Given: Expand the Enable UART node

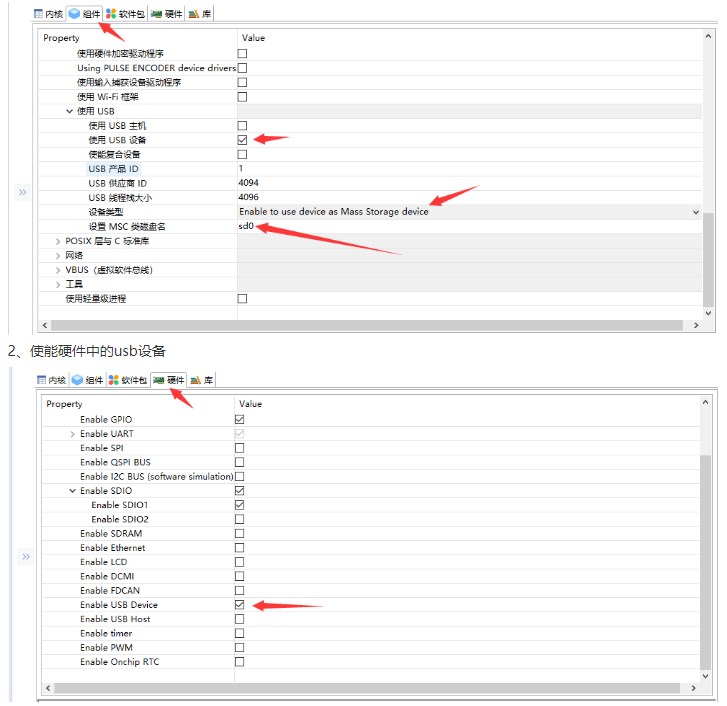Looking at the screenshot, I should (x=72, y=434).
